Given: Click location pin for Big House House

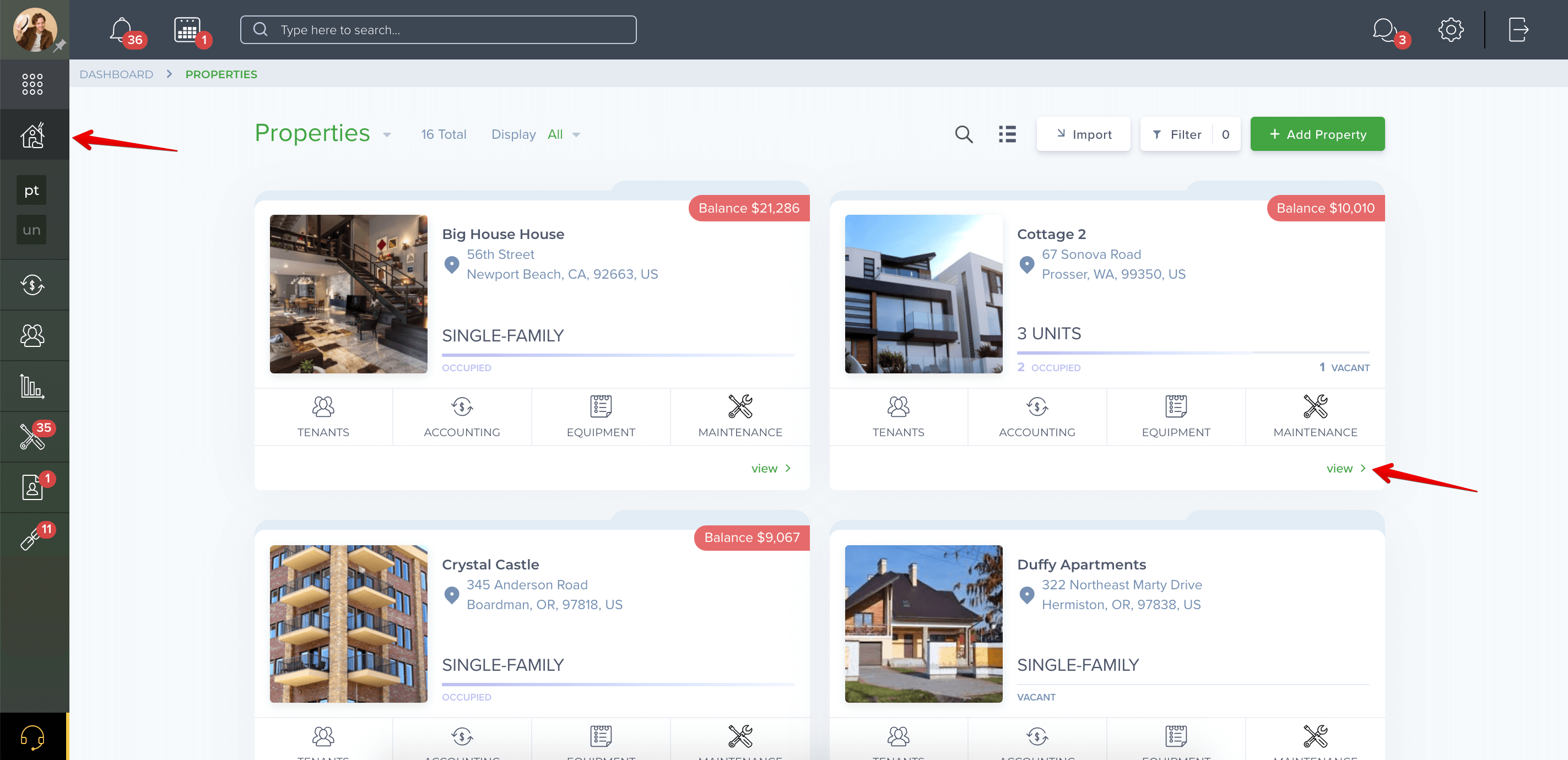Looking at the screenshot, I should click(452, 264).
